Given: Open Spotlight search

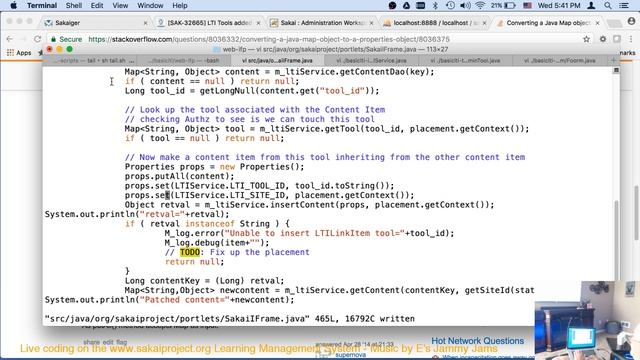Looking at the screenshot, I should click(x=608, y=5).
